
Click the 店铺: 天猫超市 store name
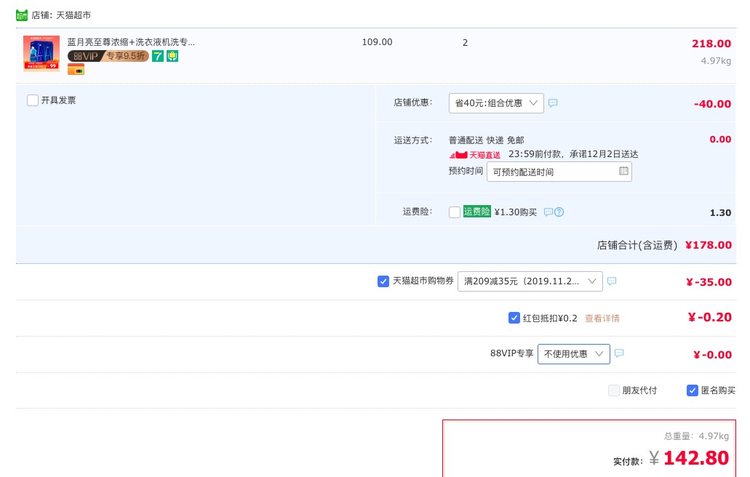(61, 15)
